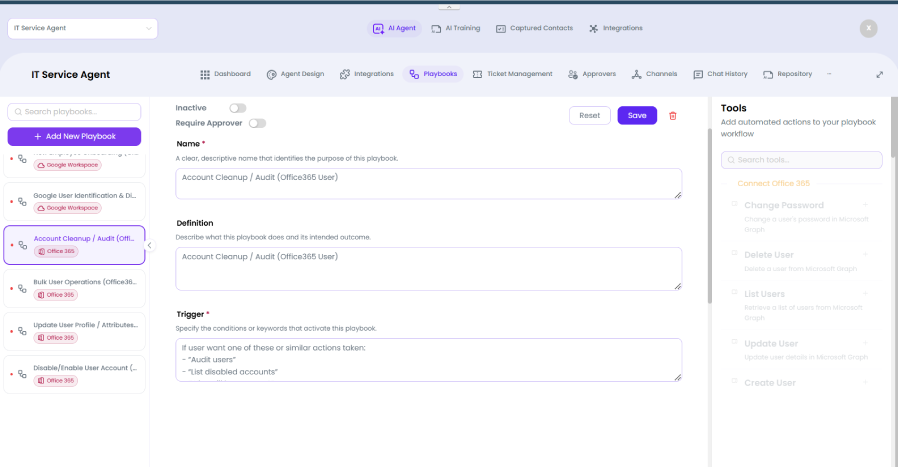
Task: Click into the Trigger text area
Action: [428, 360]
